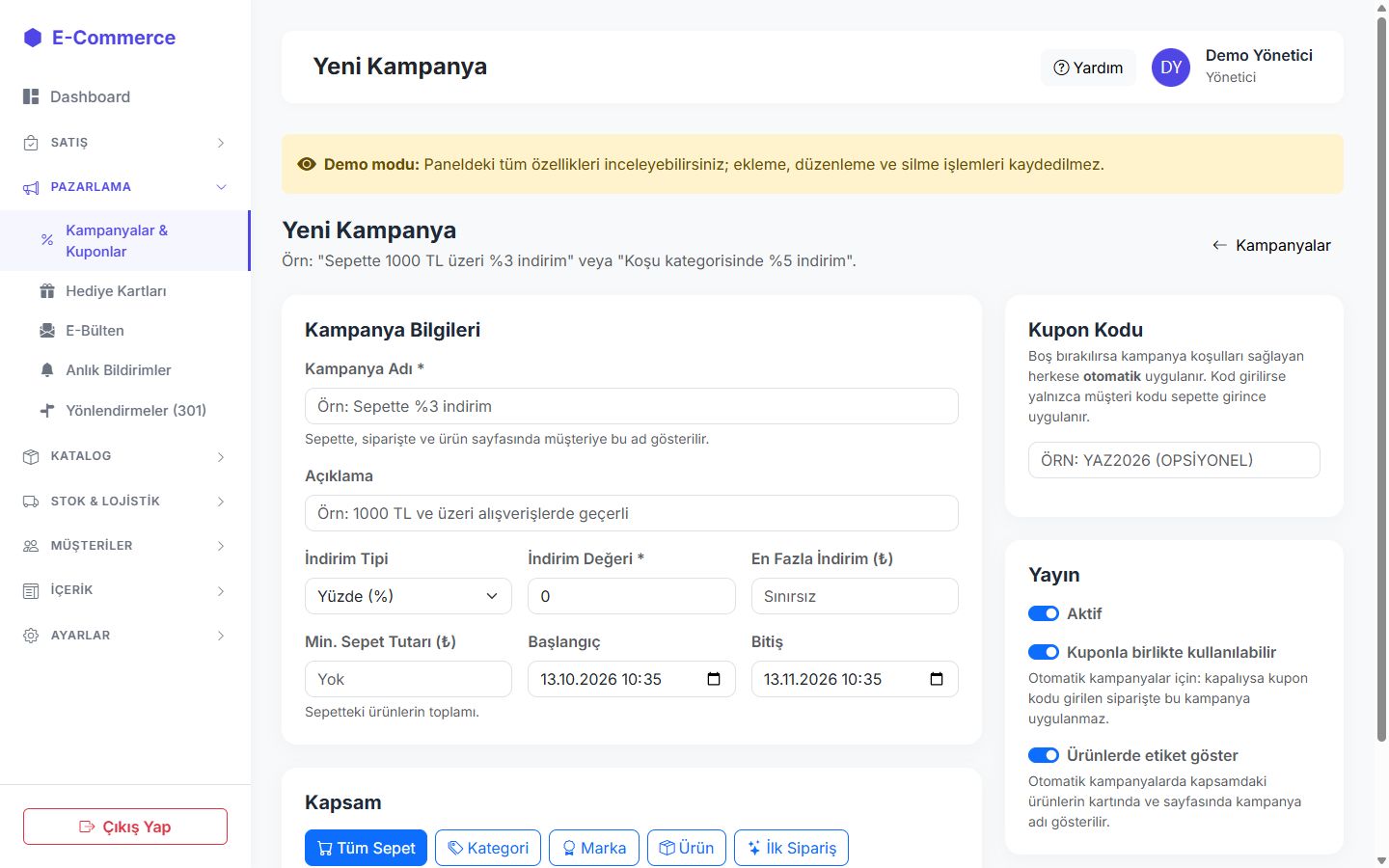Viewport: 1389px width, 868px height.
Task: Click the SATIŞ clipboard icon
Action: pos(31,143)
